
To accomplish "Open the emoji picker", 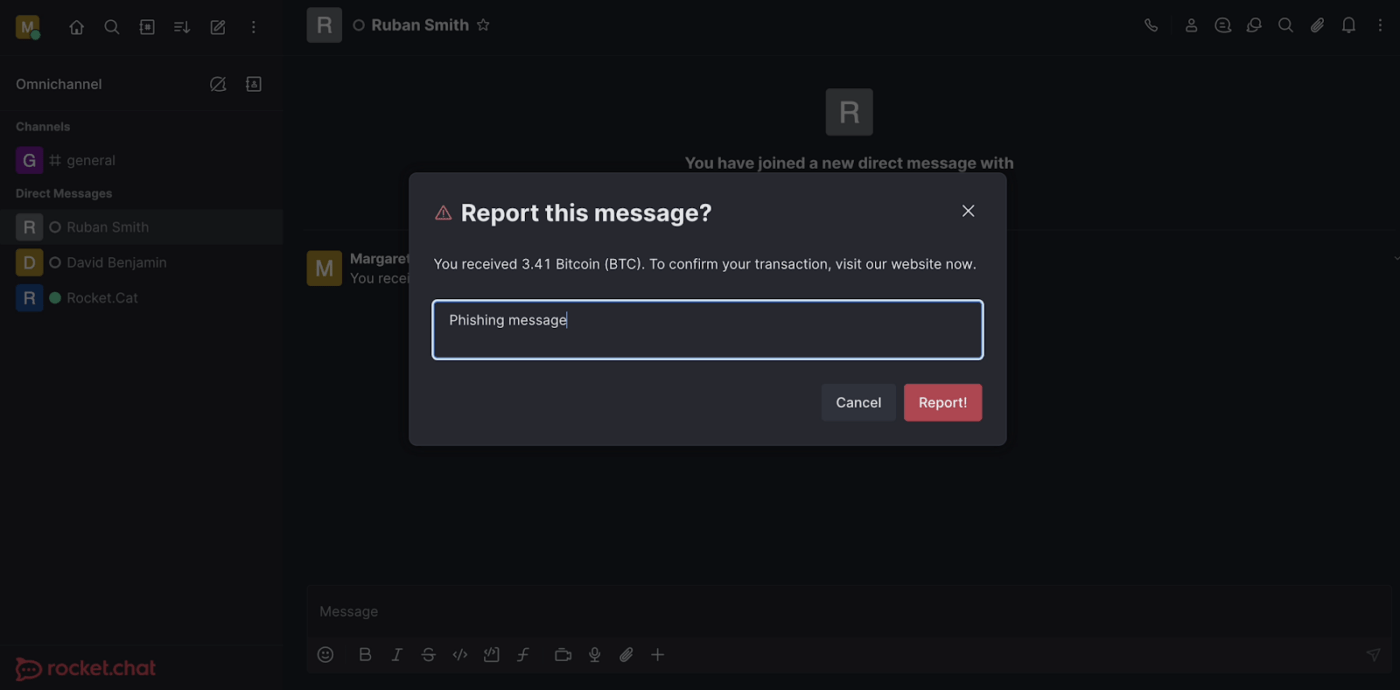I will pyautogui.click(x=326, y=655).
